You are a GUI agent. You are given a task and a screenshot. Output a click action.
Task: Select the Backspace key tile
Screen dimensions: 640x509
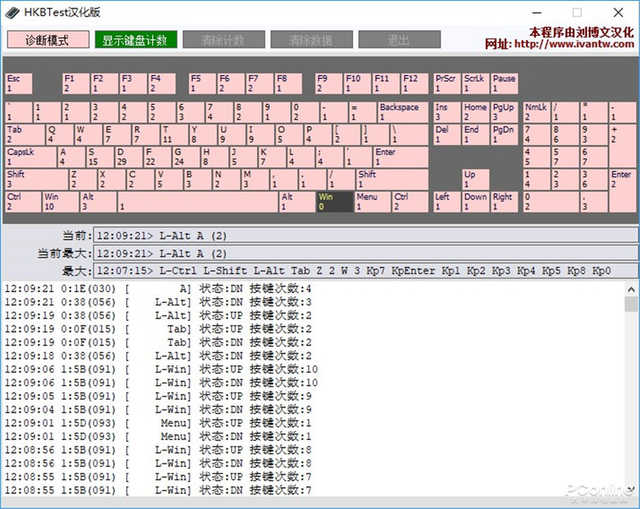point(401,112)
